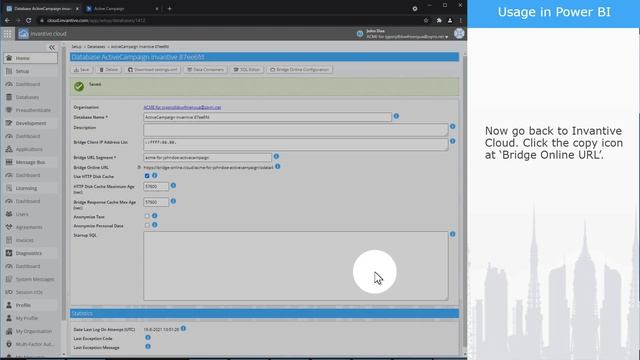Open info icon for Last Exception Code
Image resolution: width=640 pixels, height=360 pixels.
click(x=148, y=338)
